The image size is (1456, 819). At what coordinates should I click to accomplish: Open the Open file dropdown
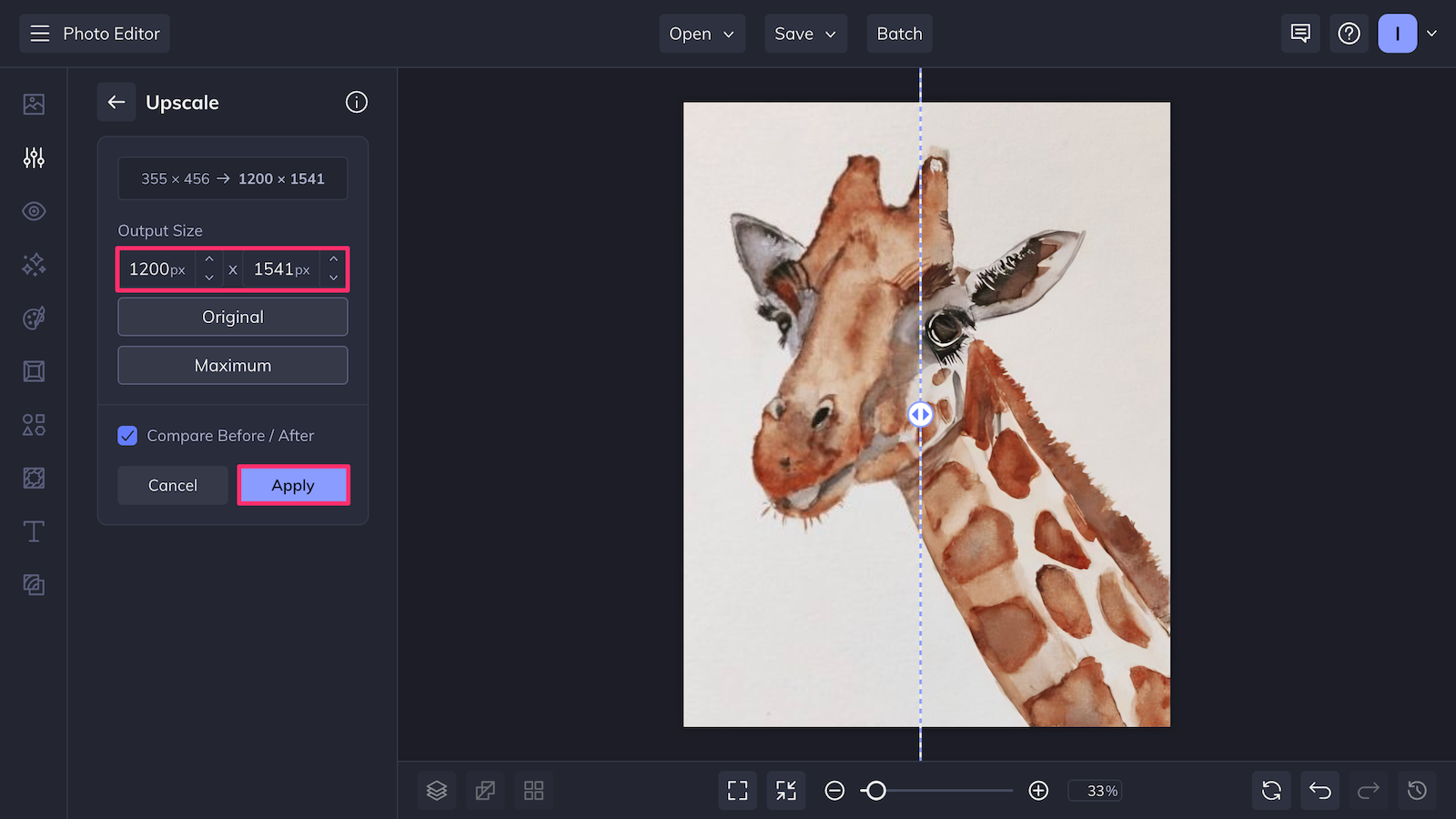coord(702,33)
